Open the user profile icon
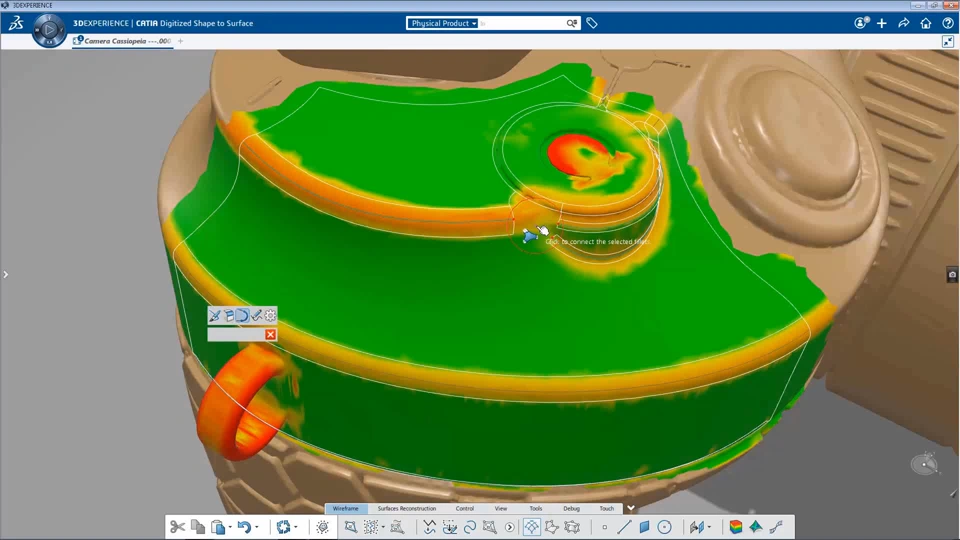 [x=861, y=23]
